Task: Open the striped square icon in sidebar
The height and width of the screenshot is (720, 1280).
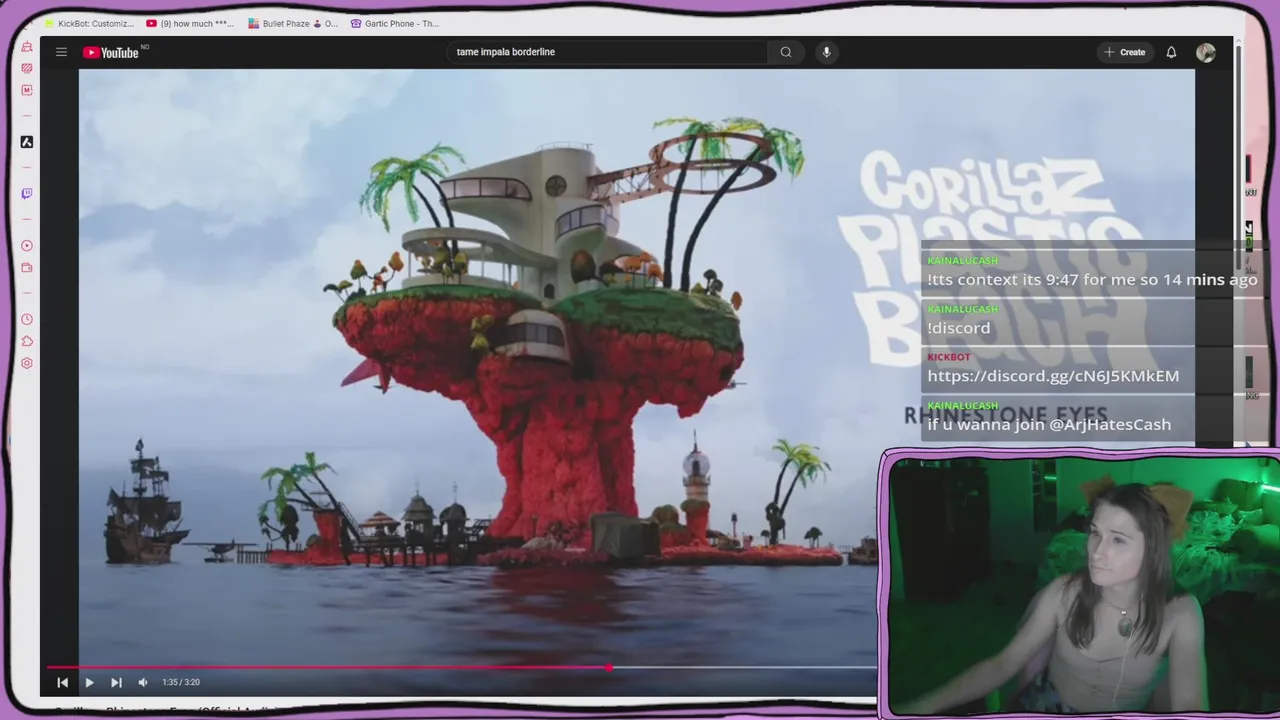Action: click(x=27, y=68)
